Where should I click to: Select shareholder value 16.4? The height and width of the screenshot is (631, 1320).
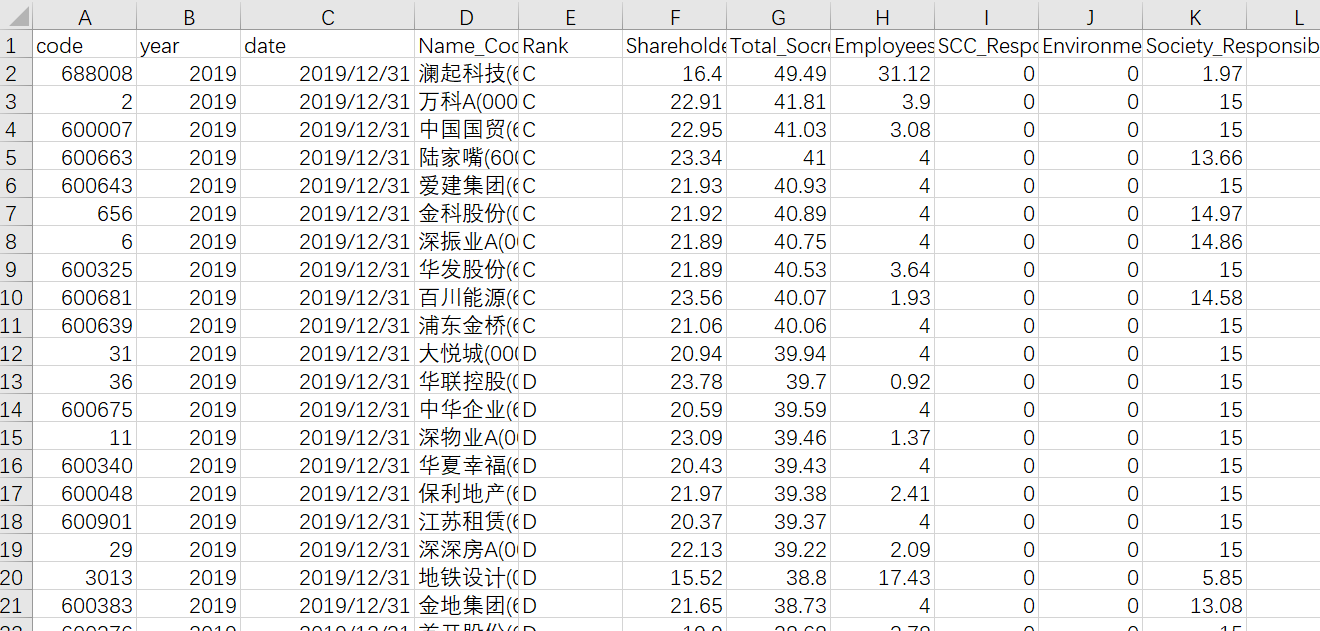point(675,73)
